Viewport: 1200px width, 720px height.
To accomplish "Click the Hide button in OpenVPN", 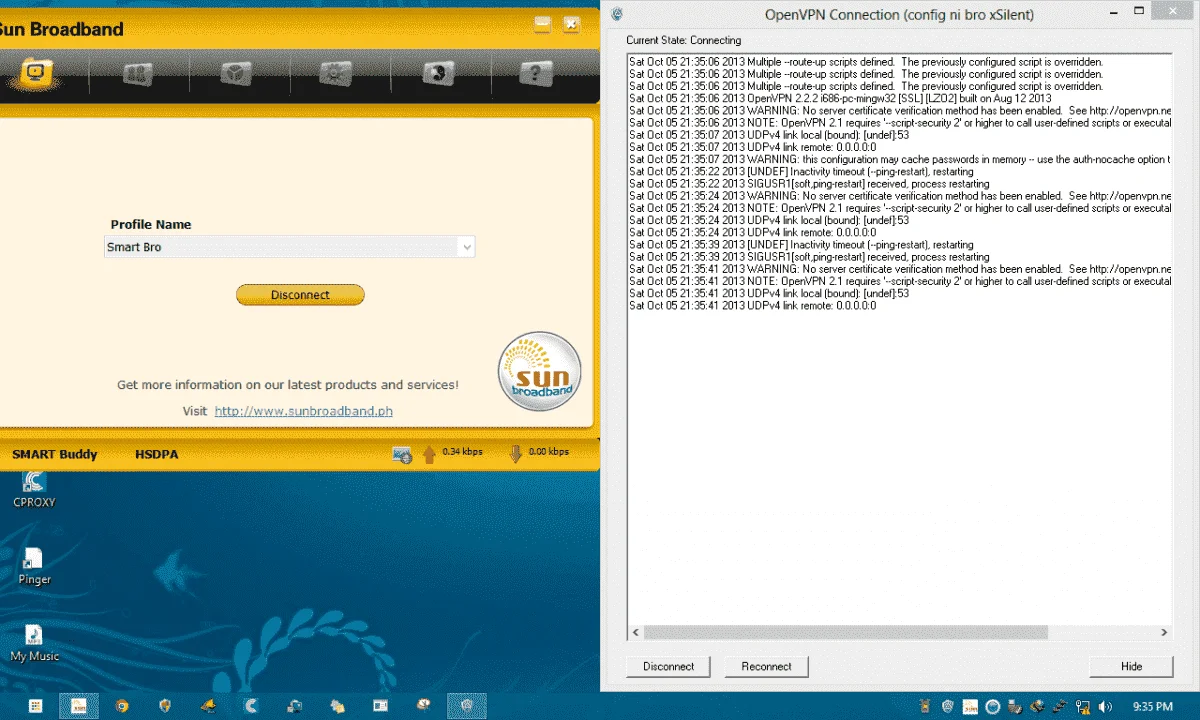I will 1131,666.
